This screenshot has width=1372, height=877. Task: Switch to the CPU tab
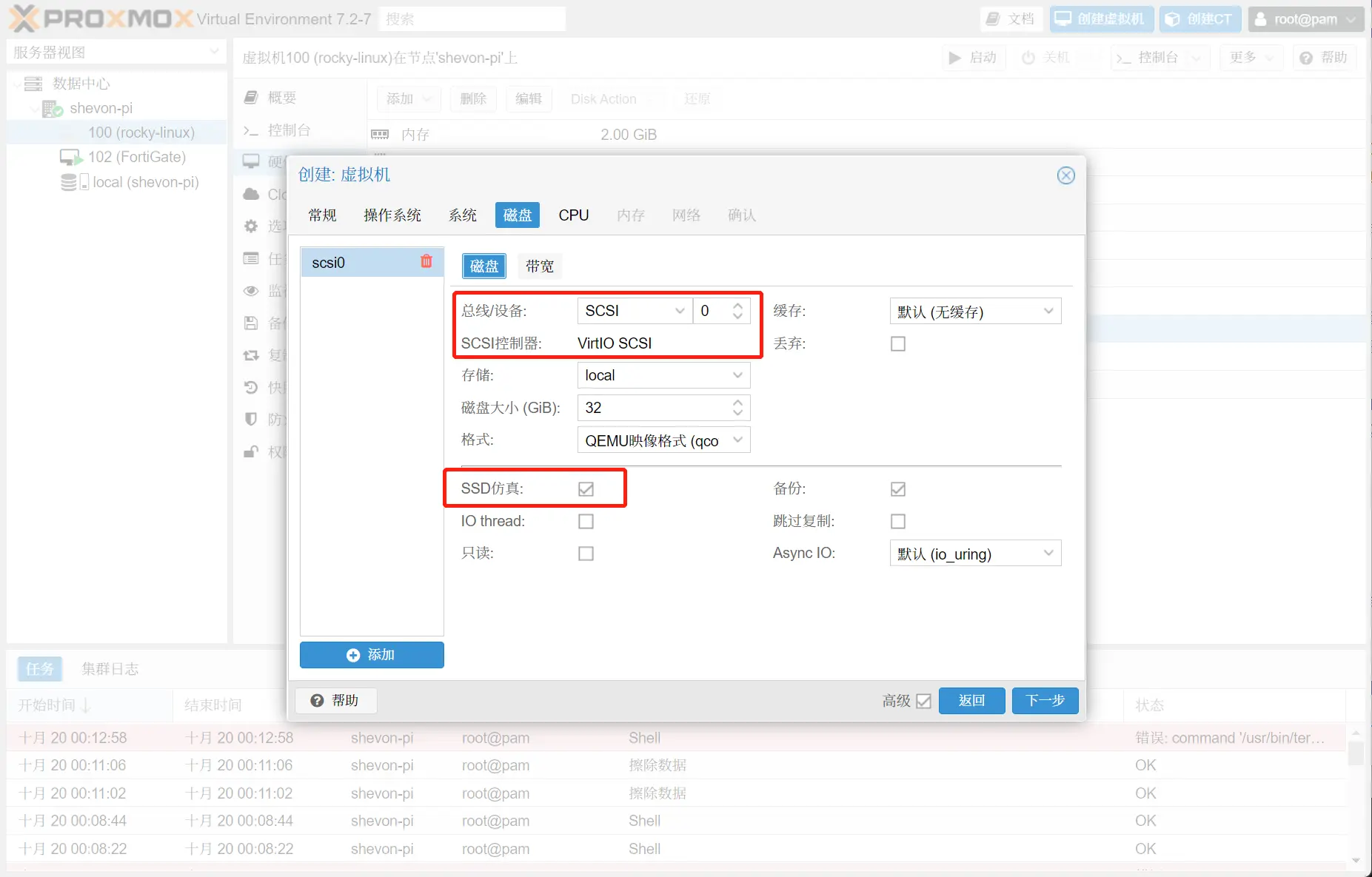tap(573, 215)
